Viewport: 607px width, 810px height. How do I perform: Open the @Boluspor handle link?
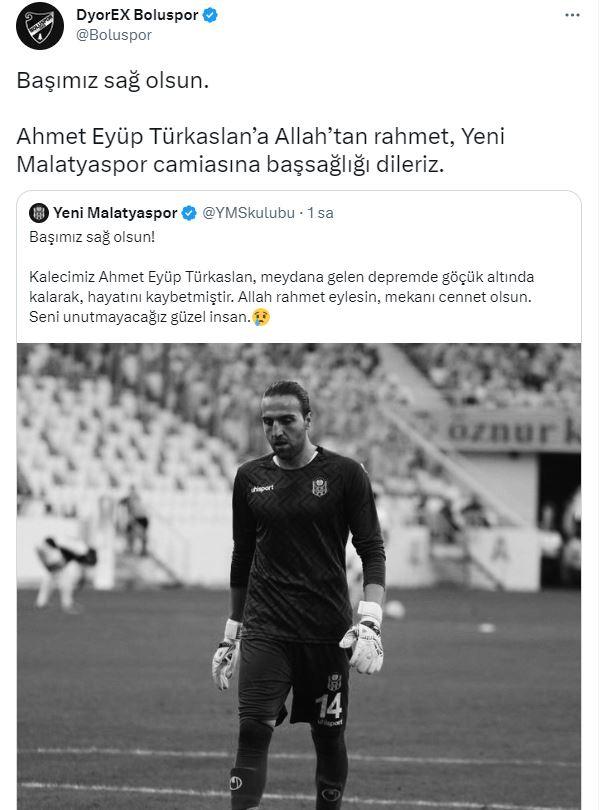point(114,35)
